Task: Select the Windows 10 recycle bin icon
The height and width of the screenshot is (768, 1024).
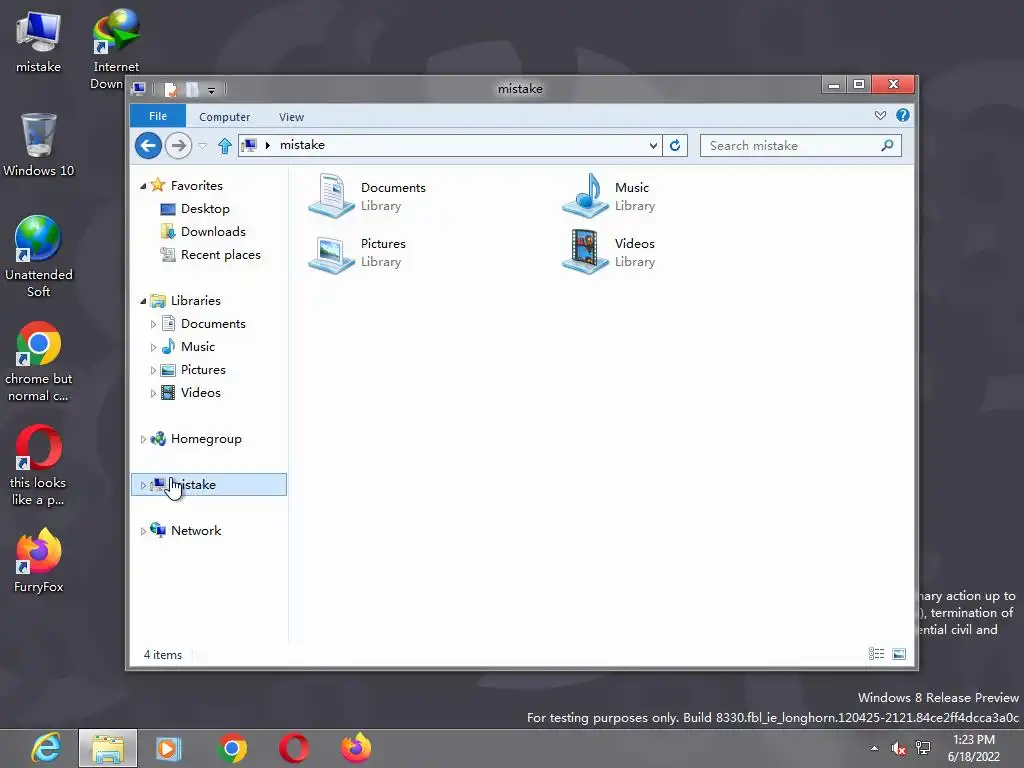Action: pyautogui.click(x=39, y=145)
